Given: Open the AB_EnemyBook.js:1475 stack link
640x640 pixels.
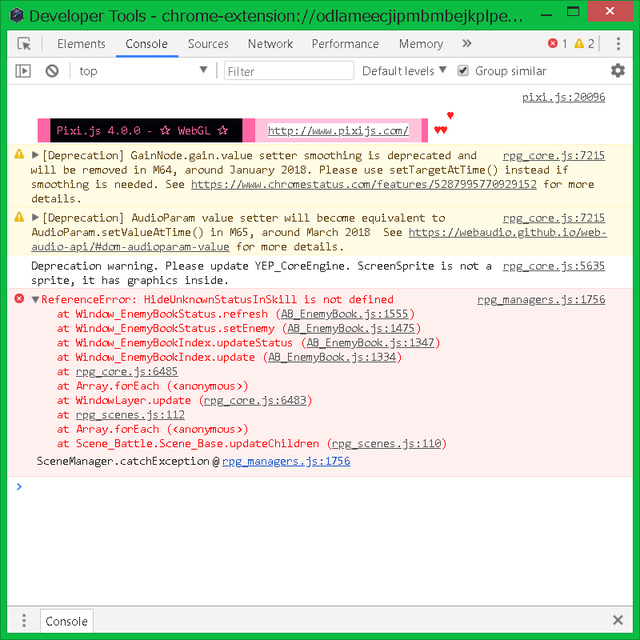Looking at the screenshot, I should point(351,328).
